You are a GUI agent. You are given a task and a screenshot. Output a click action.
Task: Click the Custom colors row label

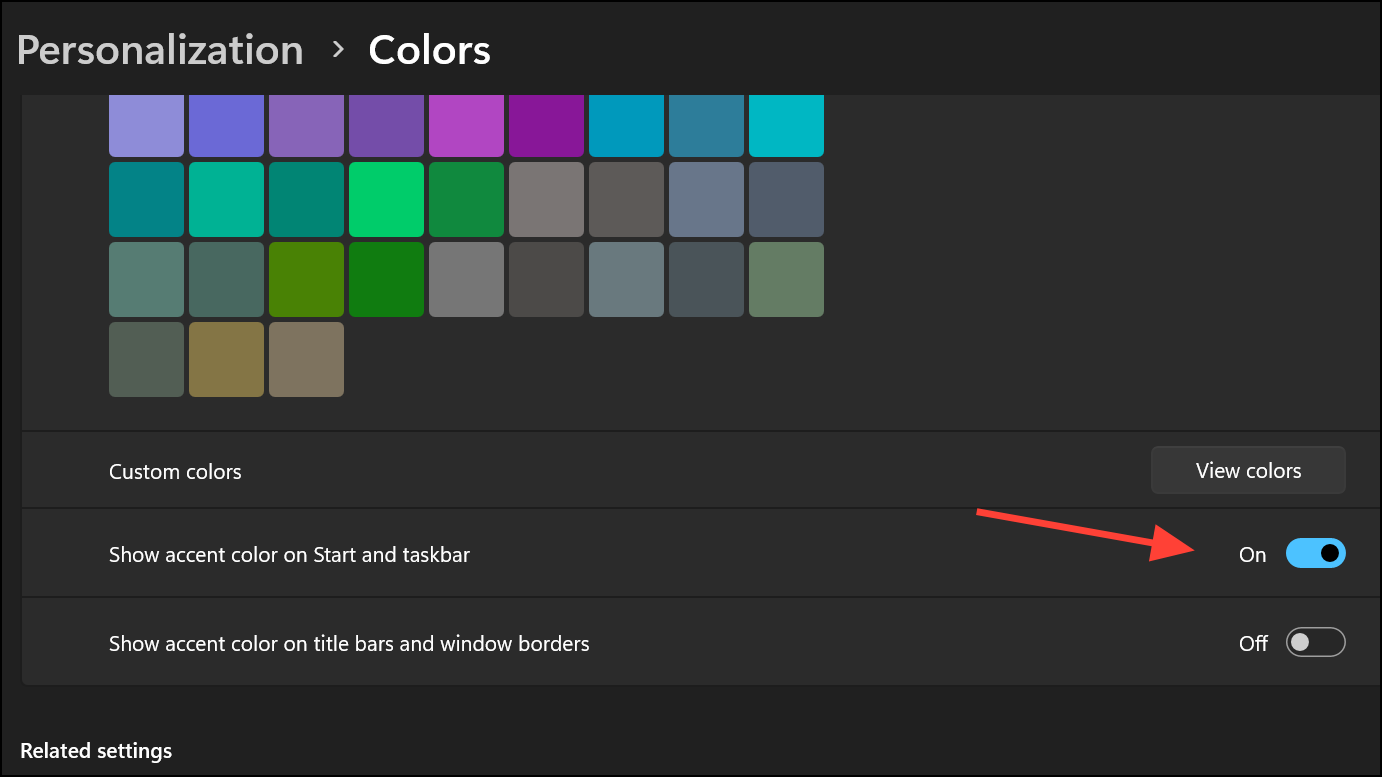tap(175, 471)
